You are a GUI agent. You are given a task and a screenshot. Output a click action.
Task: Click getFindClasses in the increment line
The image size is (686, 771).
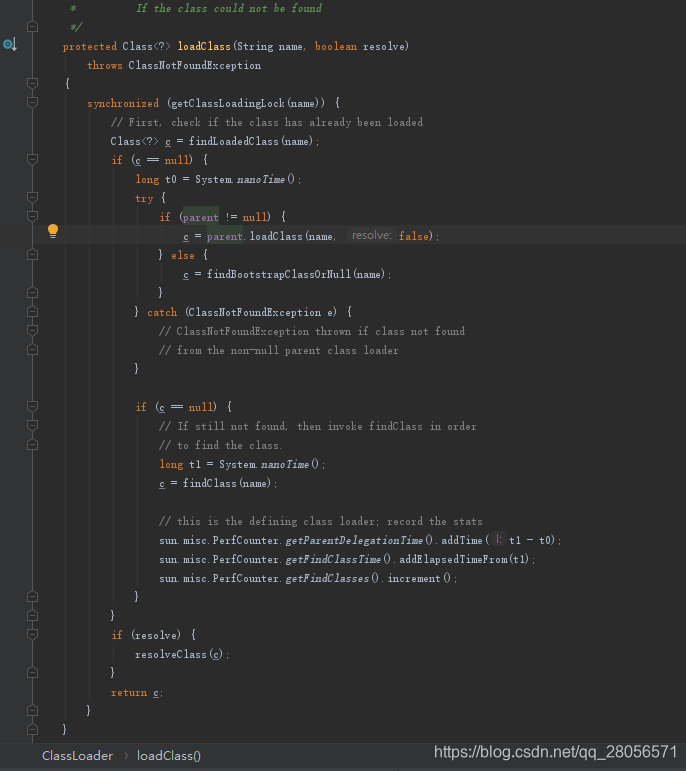tap(327, 578)
